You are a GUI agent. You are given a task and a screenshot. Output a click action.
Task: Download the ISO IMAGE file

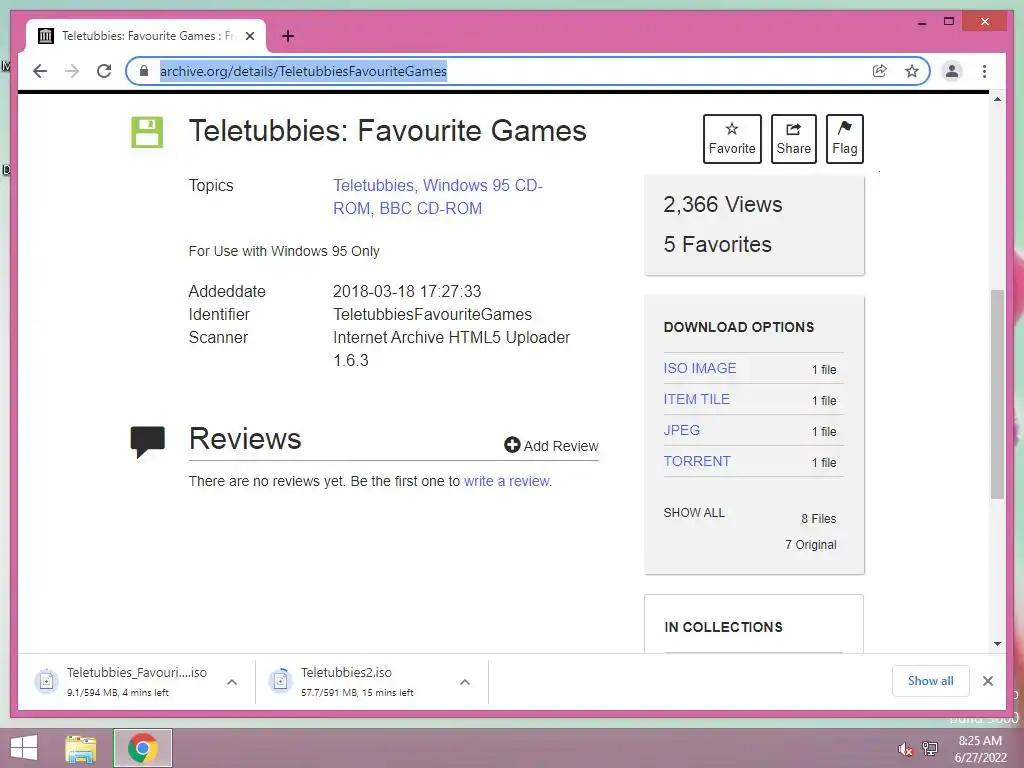(699, 368)
